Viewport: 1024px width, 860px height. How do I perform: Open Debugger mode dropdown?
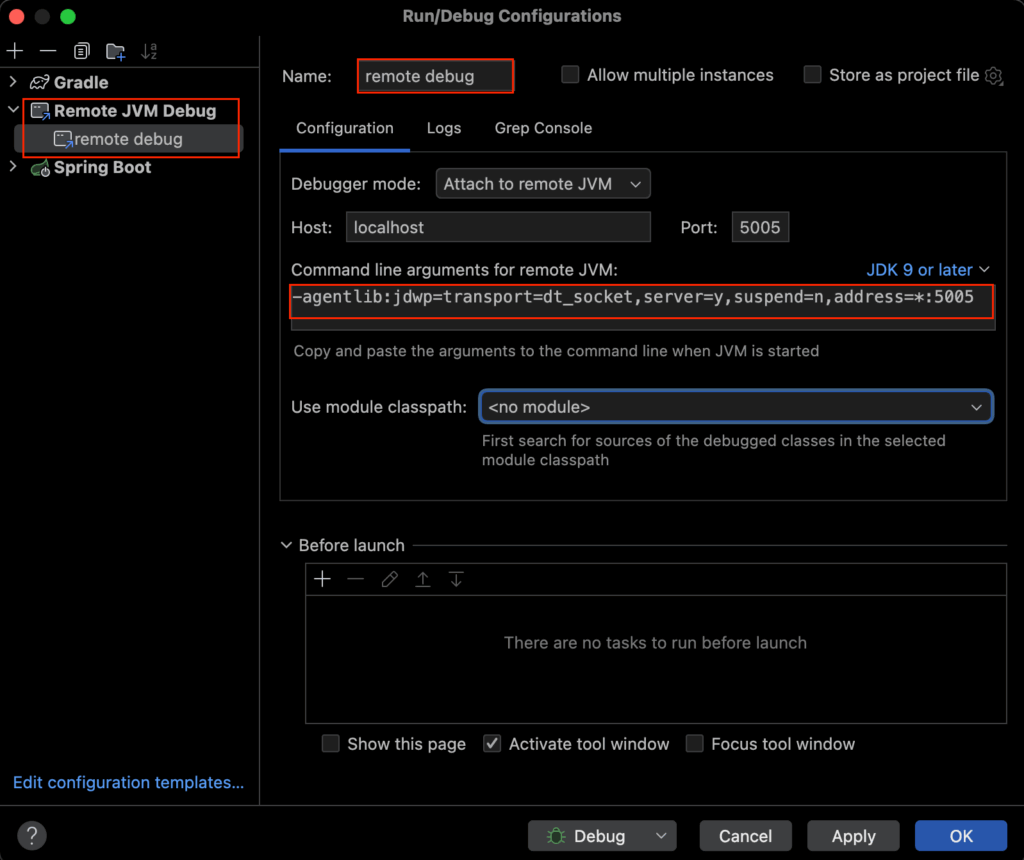(x=543, y=184)
